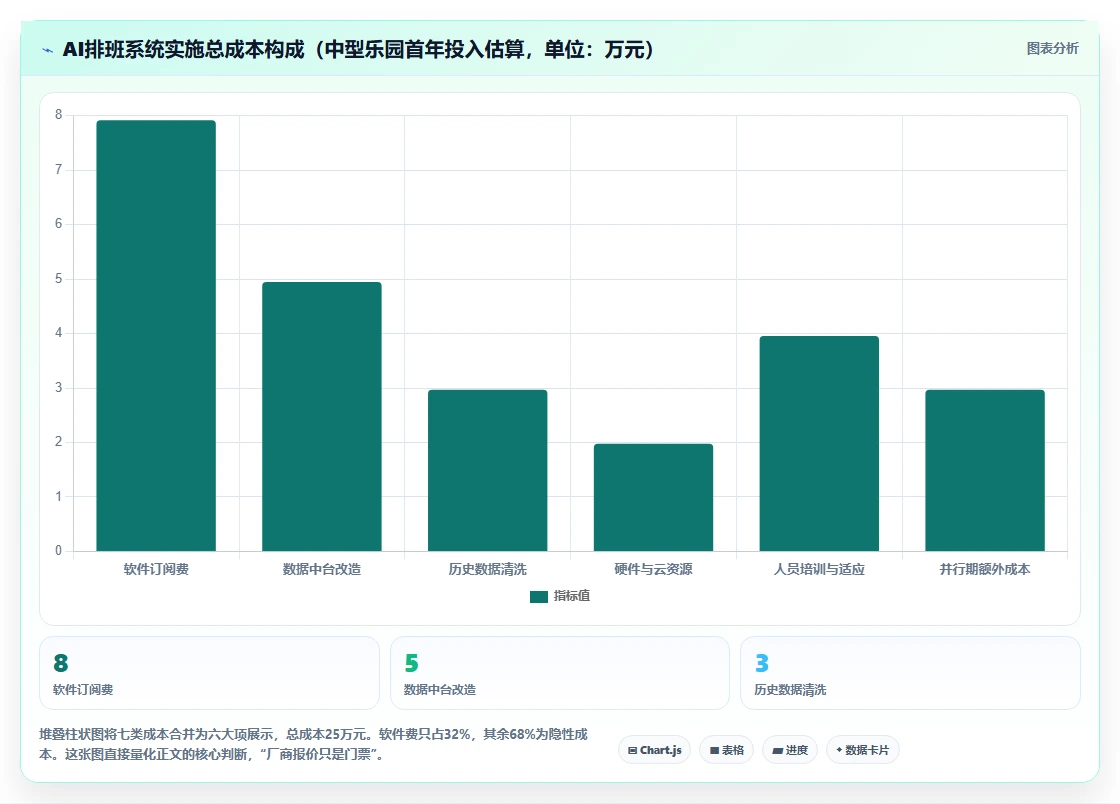This screenshot has width=1120, height=804.
Task: Click the blue icon beside the chart title
Action: pos(48,50)
